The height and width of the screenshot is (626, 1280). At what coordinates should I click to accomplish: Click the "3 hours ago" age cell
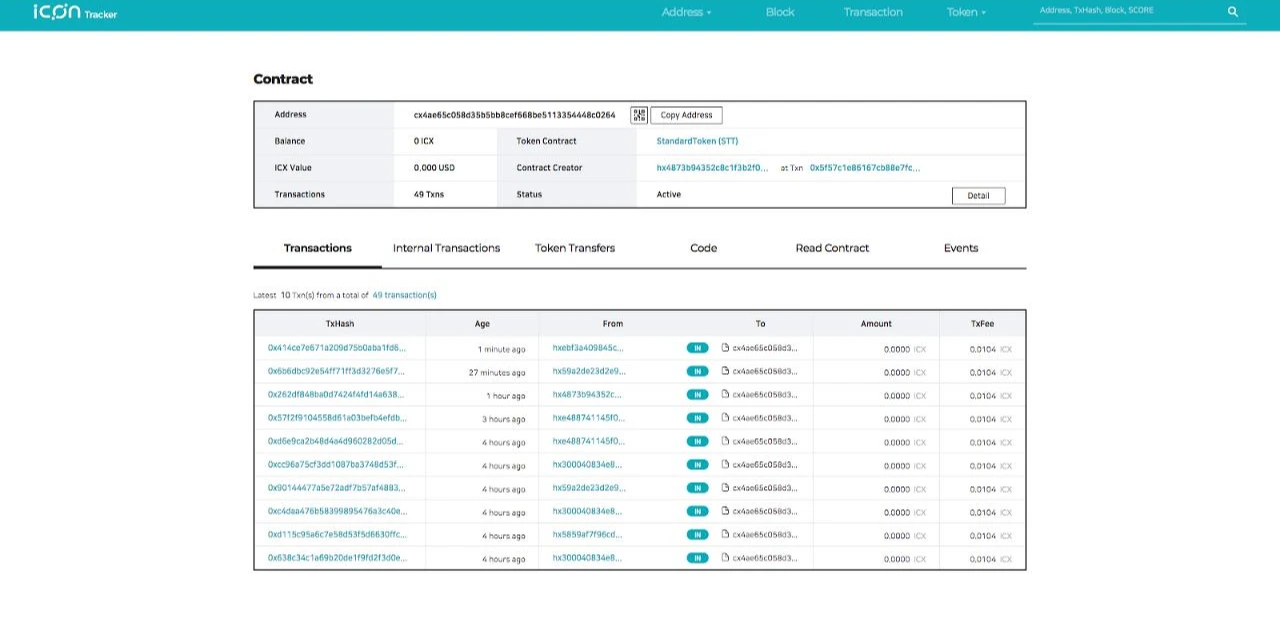coord(503,419)
